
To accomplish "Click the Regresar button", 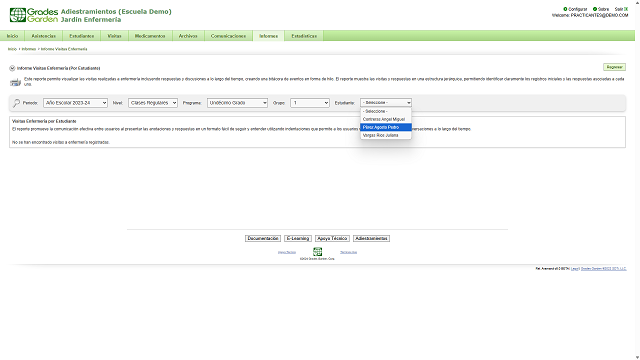I will pos(614,67).
